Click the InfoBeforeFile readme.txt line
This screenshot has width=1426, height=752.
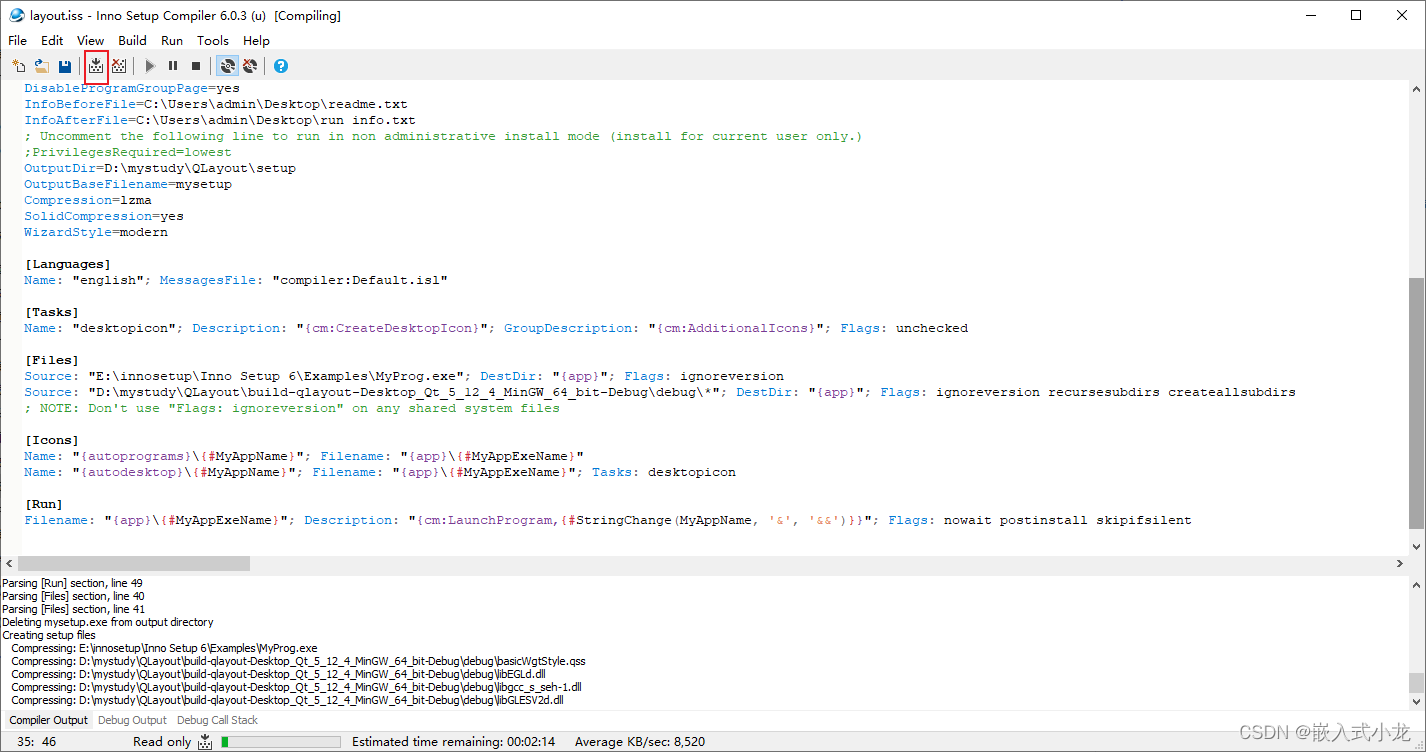(216, 104)
